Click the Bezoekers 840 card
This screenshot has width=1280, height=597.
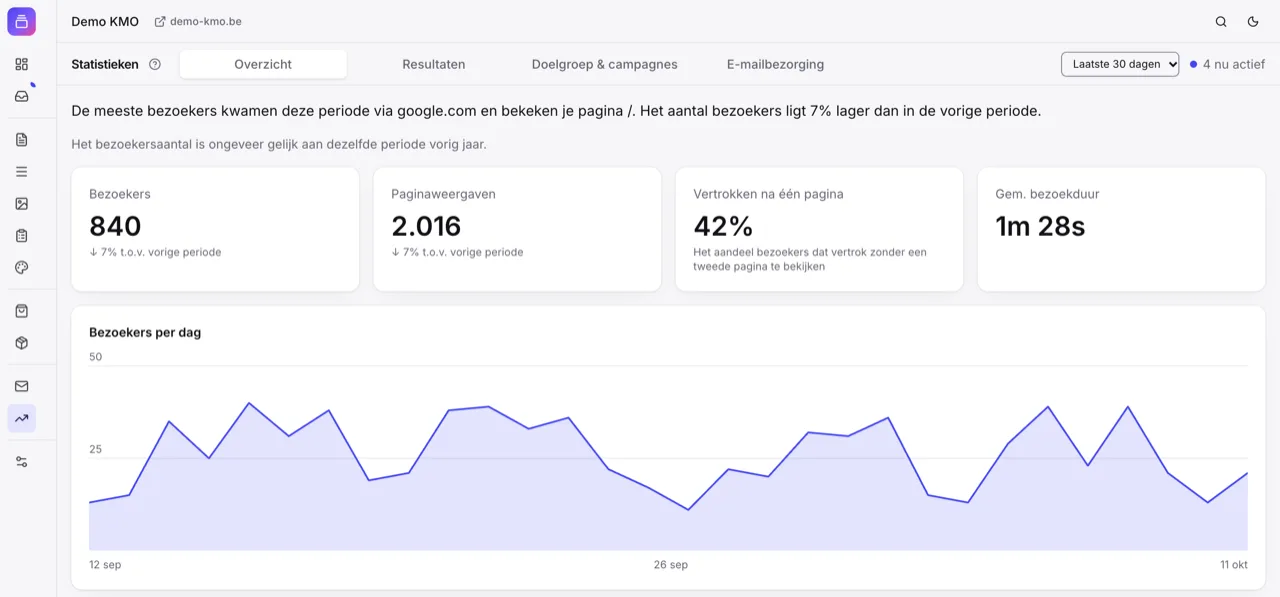pyautogui.click(x=215, y=229)
